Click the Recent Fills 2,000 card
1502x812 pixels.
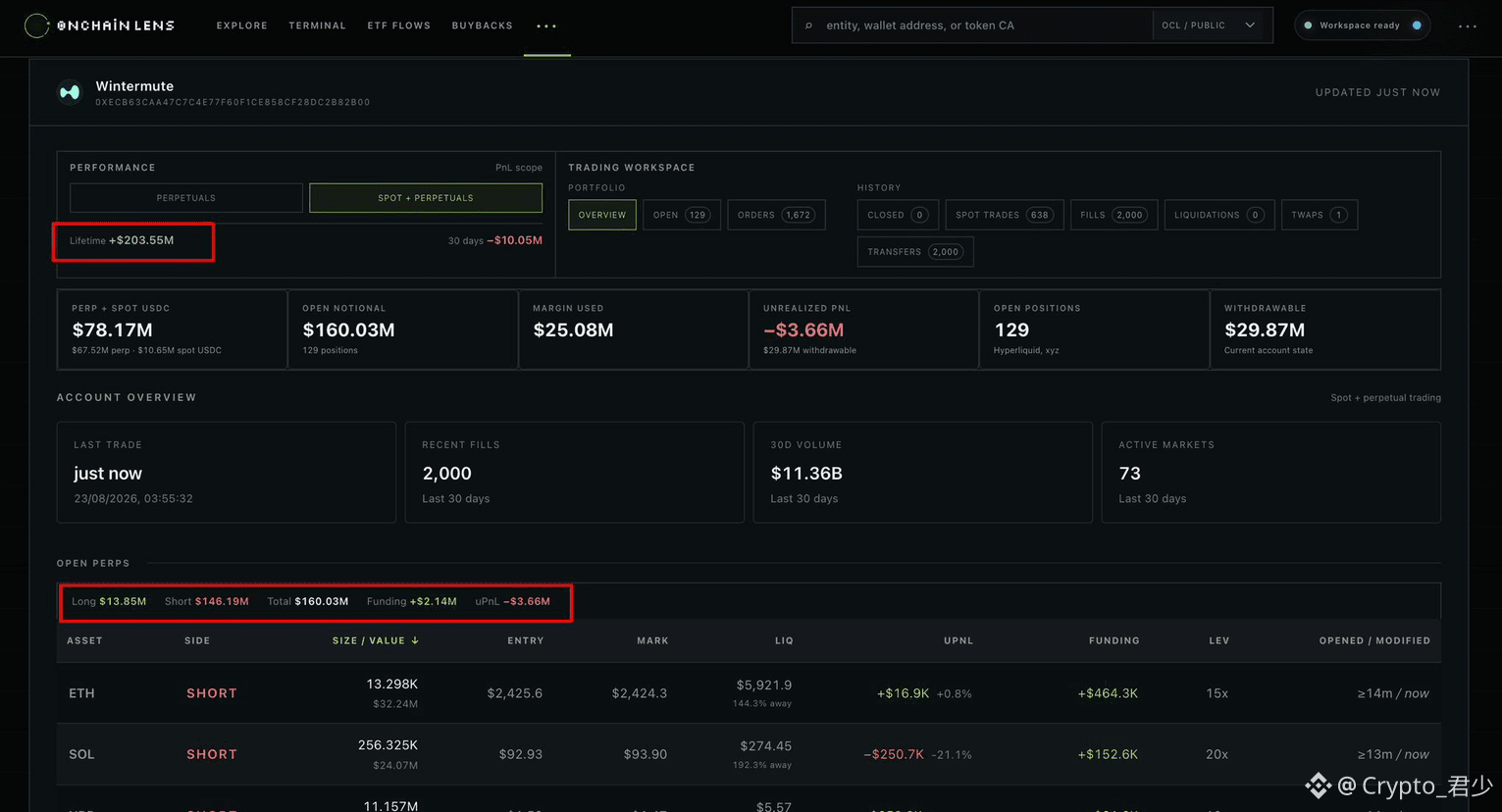(575, 473)
